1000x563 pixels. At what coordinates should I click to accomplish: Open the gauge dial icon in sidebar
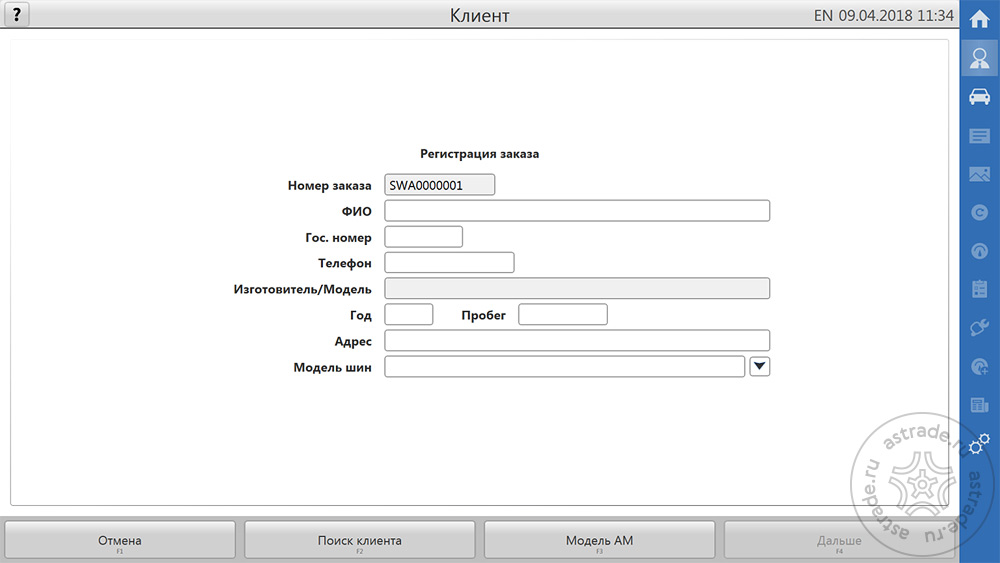pyautogui.click(x=980, y=251)
